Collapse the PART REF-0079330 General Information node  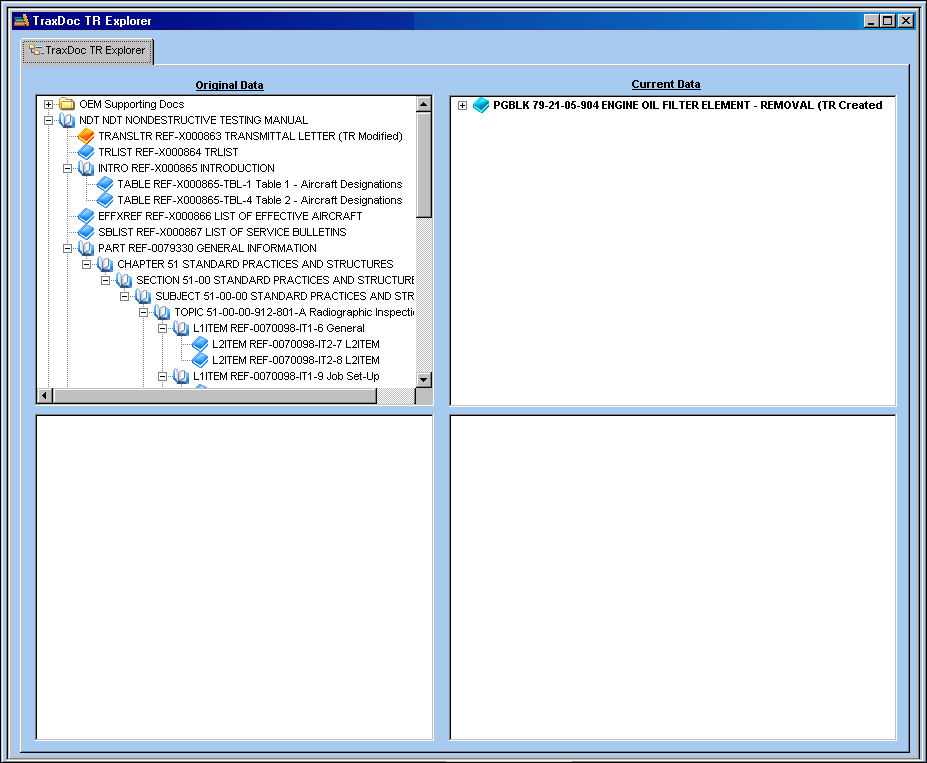click(67, 248)
